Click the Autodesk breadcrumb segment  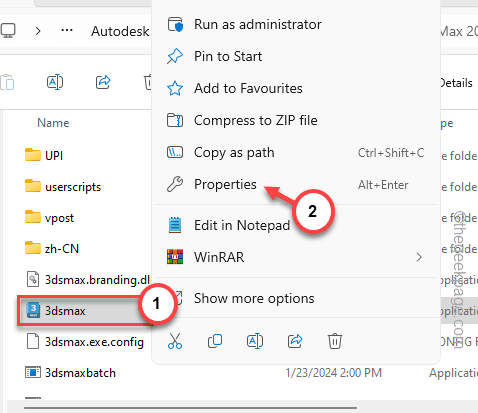120,31
